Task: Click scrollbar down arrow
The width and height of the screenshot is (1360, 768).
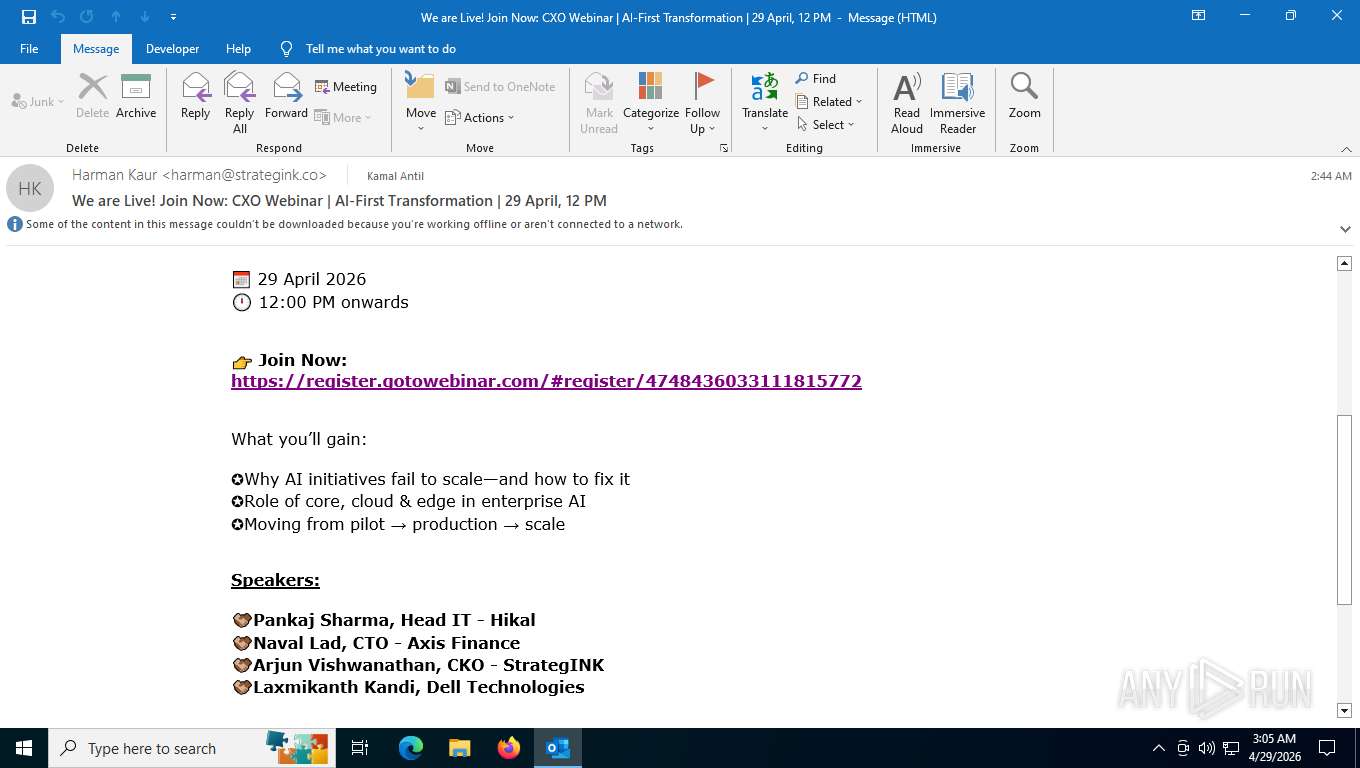Action: click(1344, 711)
